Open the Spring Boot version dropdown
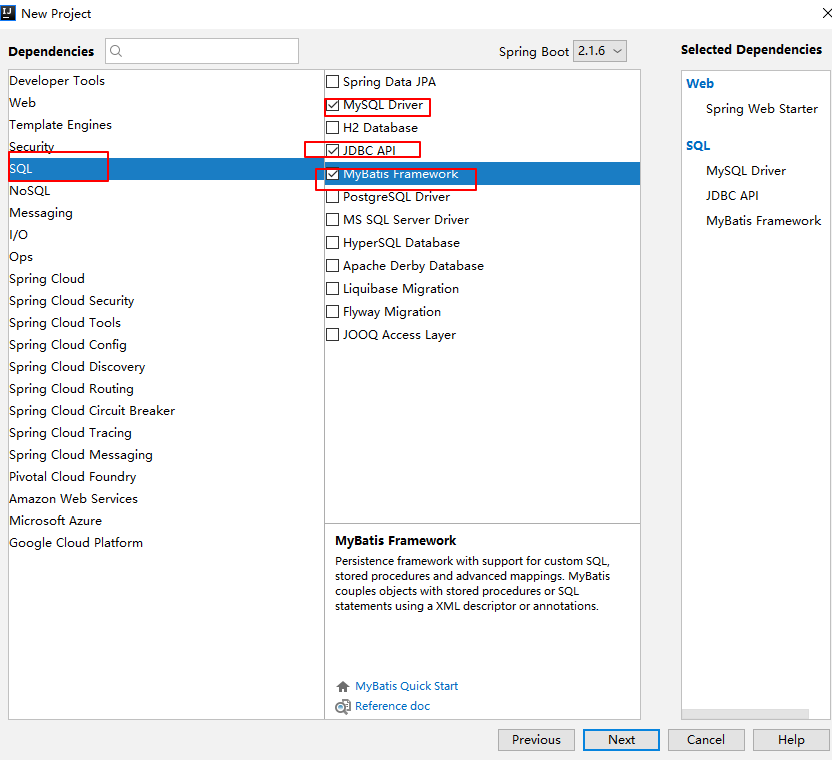 pyautogui.click(x=600, y=51)
